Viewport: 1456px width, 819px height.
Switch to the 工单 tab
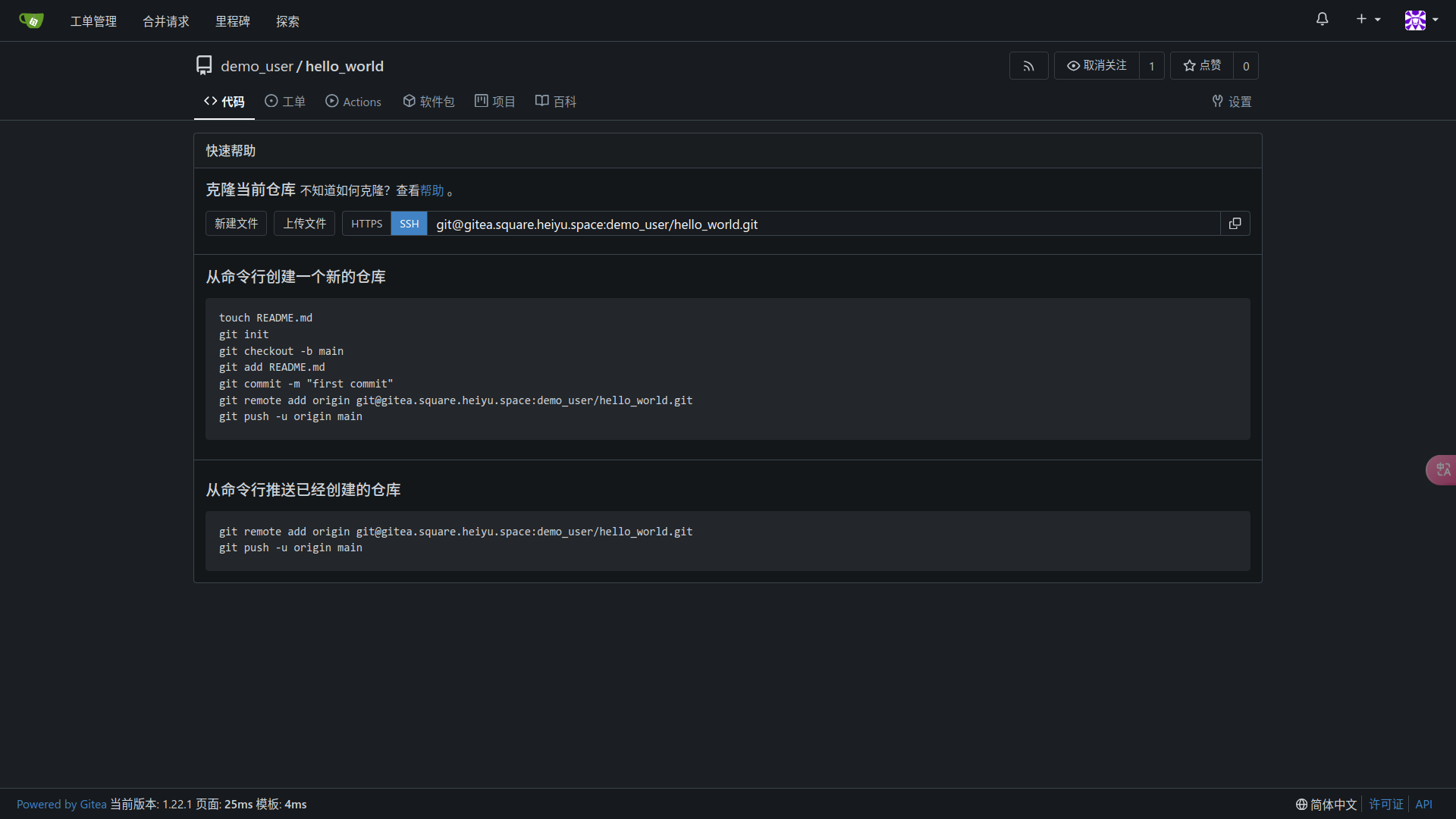coord(284,102)
